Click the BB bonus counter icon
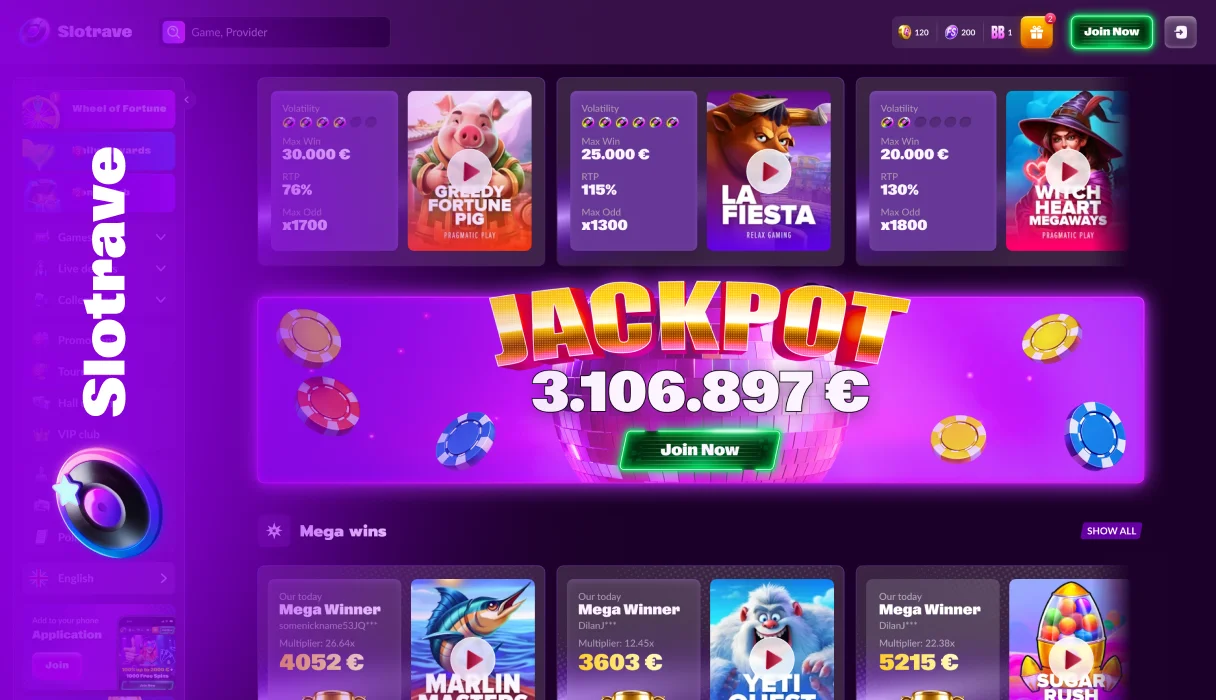Viewport: 1216px width, 700px height. point(1001,32)
